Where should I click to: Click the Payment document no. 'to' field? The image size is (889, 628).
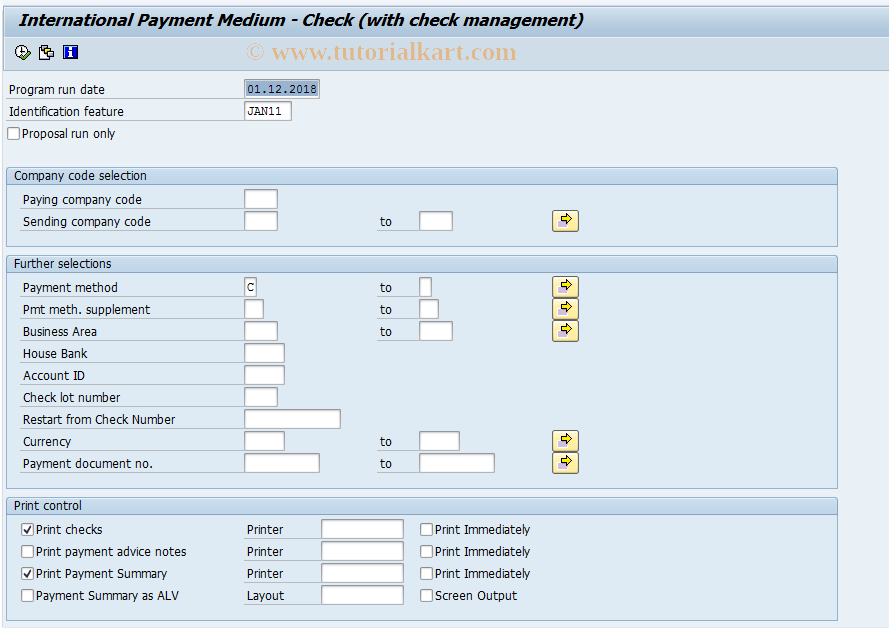click(x=456, y=463)
